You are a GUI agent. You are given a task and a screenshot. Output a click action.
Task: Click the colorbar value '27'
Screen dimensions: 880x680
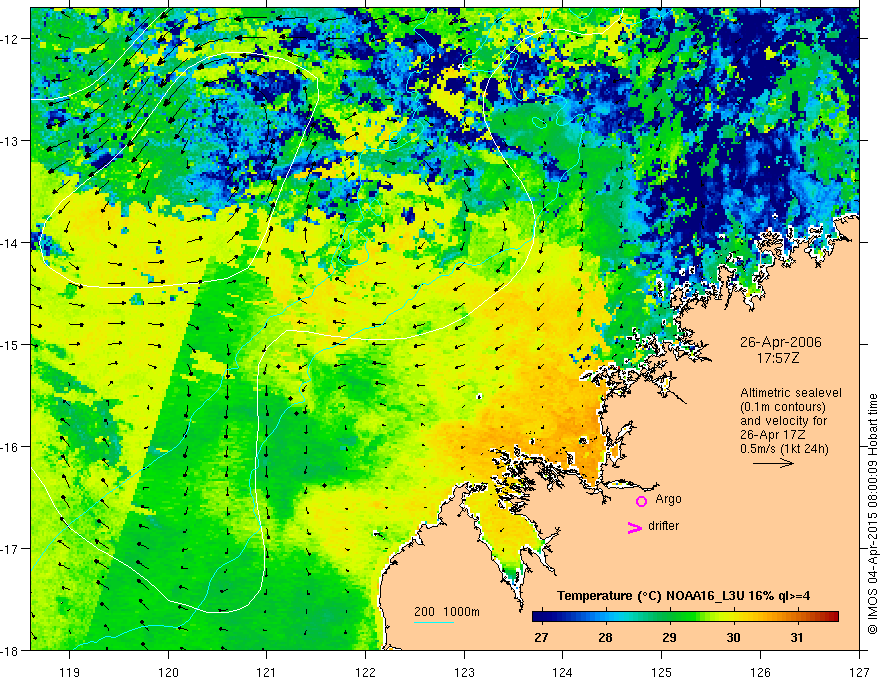click(x=541, y=637)
